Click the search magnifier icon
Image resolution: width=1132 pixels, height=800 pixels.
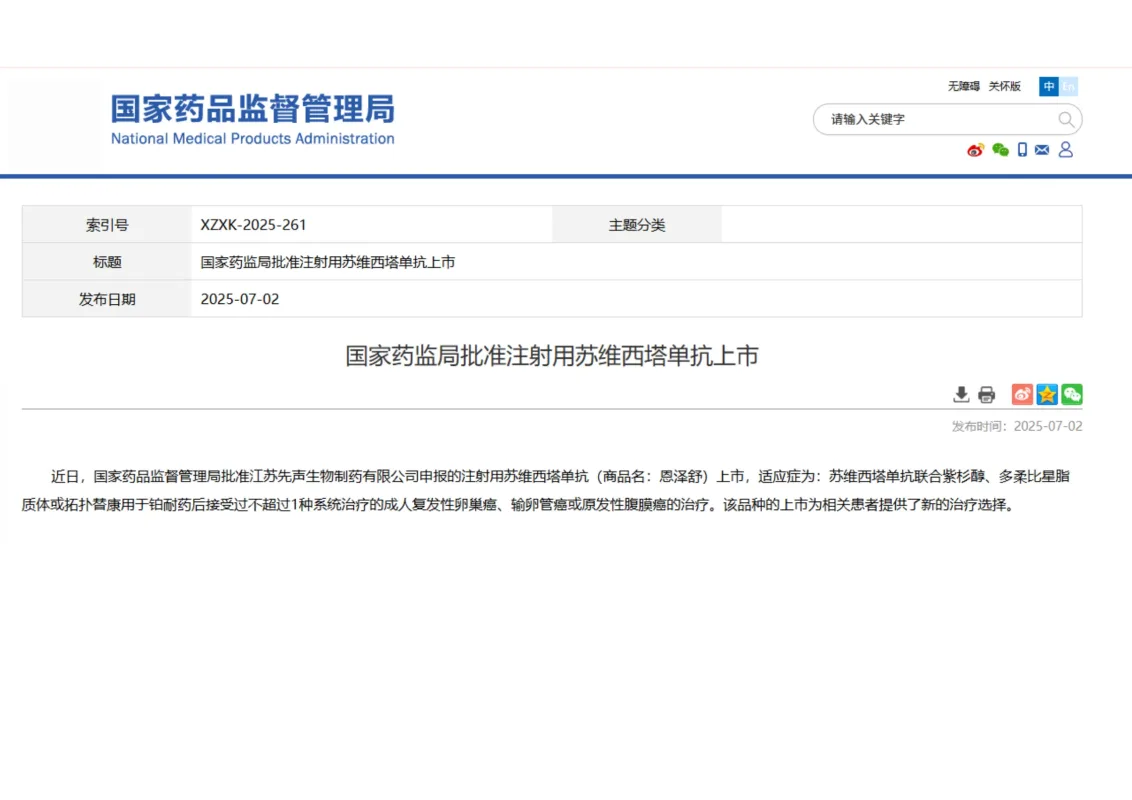[1068, 119]
